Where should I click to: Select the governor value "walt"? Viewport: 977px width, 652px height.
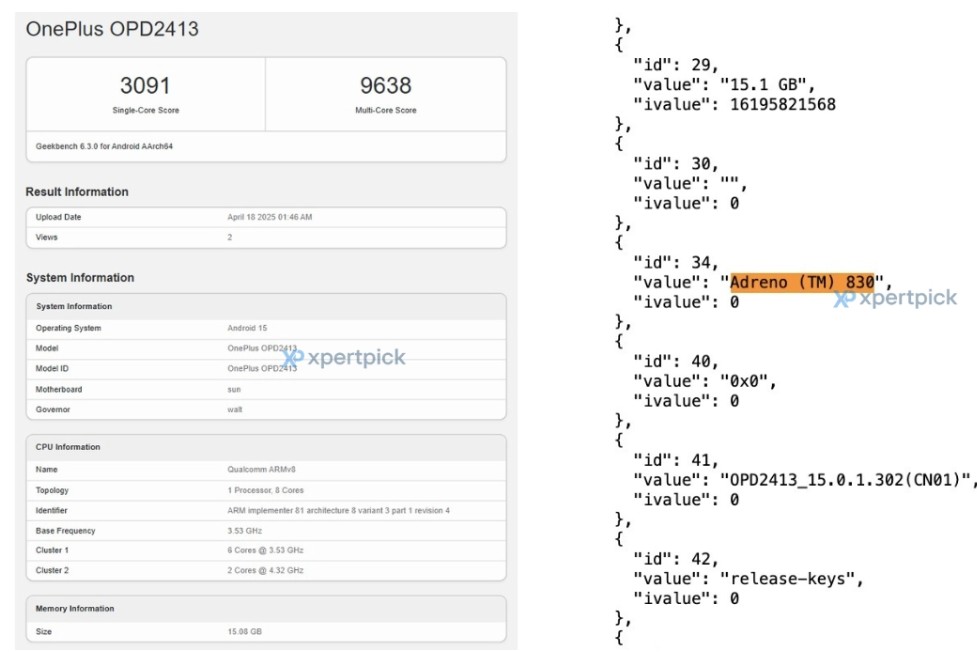pos(235,410)
